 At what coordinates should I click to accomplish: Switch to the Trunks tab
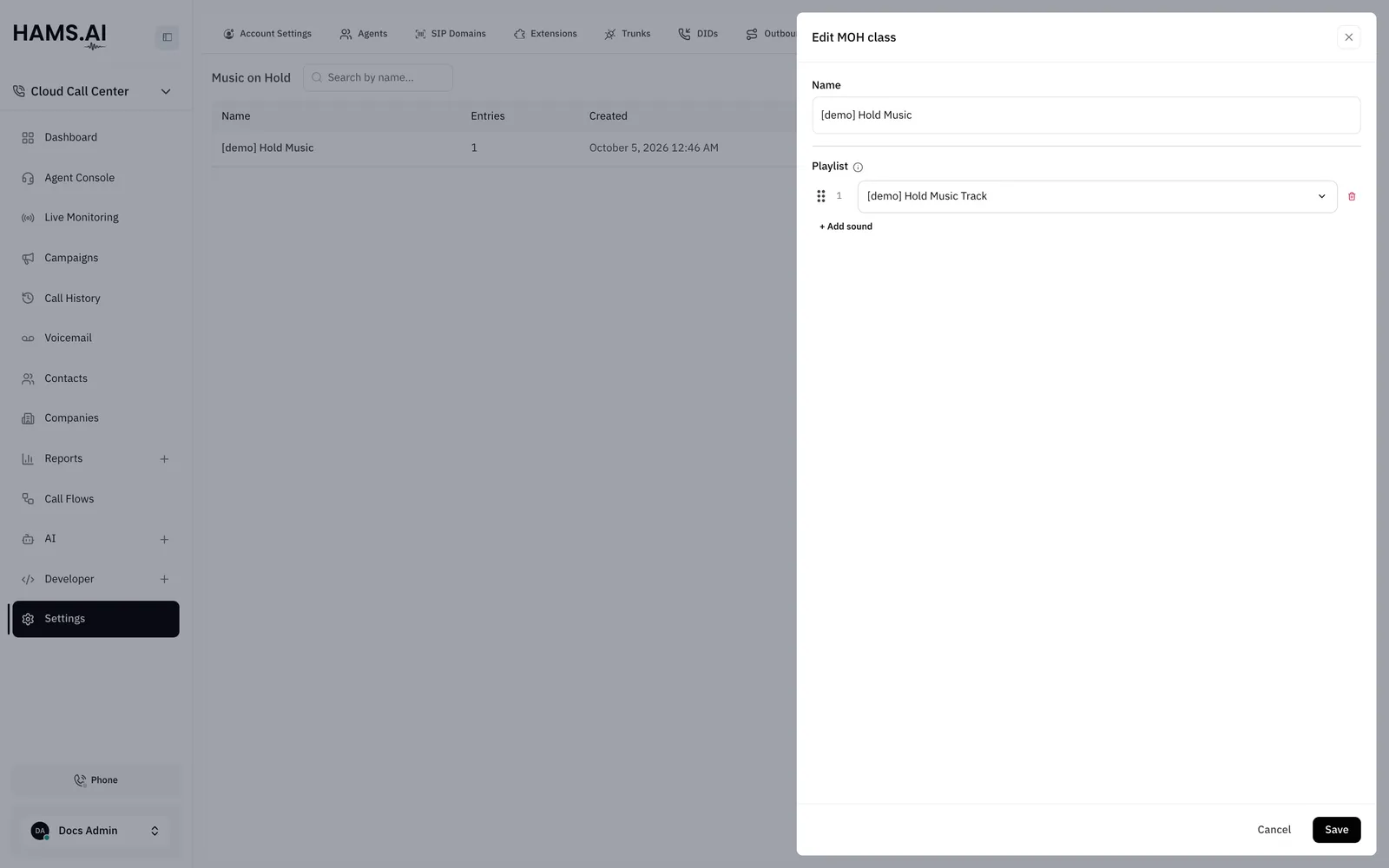pyautogui.click(x=628, y=34)
